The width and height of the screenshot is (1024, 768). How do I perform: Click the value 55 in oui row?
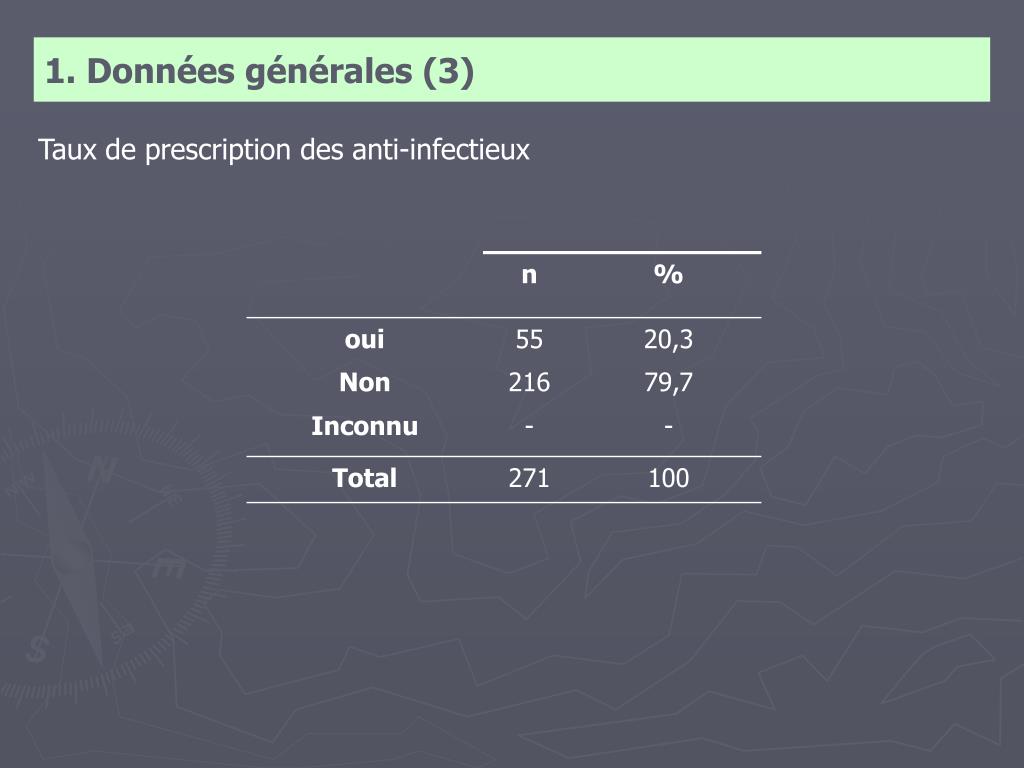(529, 340)
